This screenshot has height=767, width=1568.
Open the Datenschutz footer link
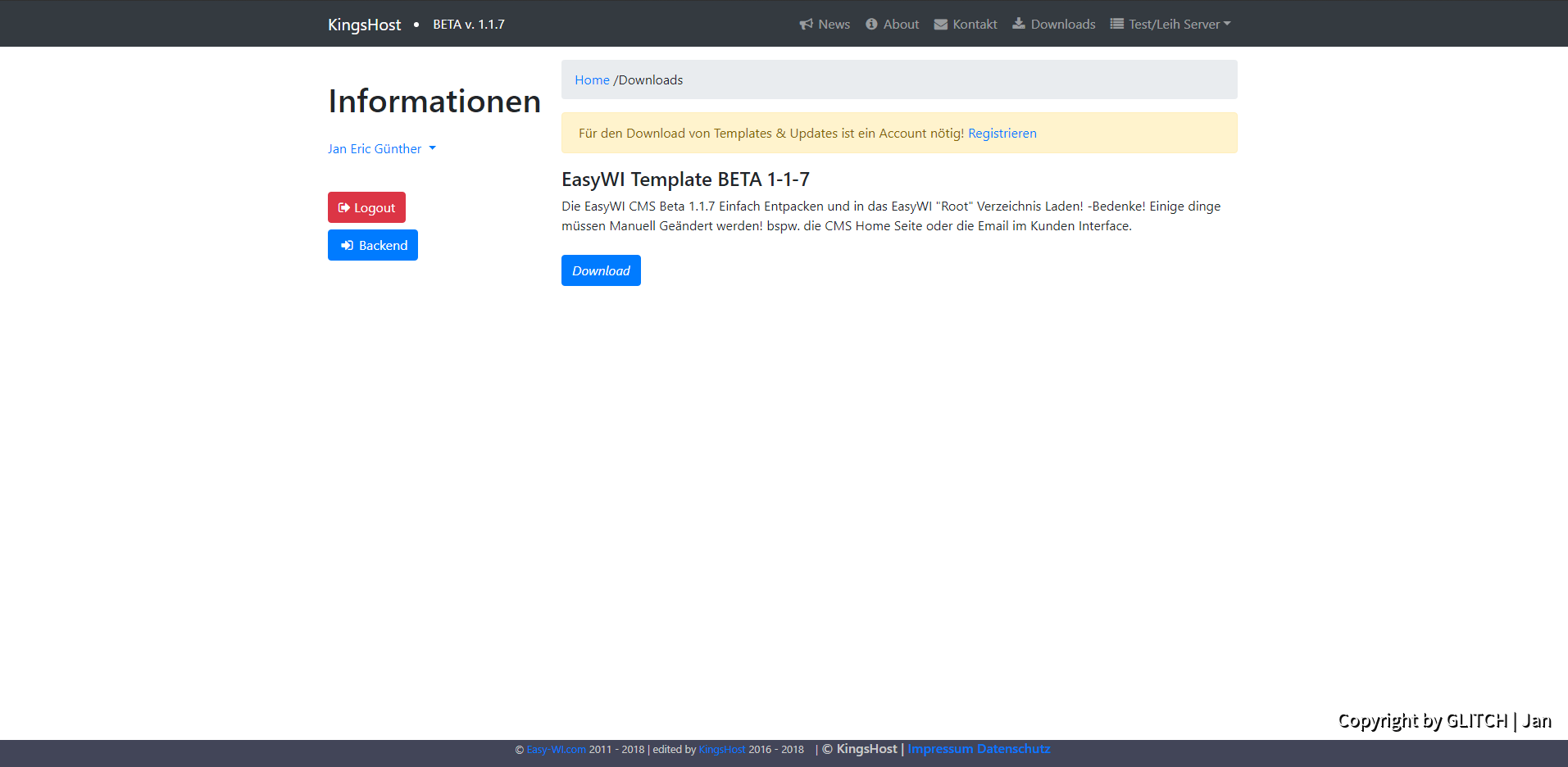1013,749
